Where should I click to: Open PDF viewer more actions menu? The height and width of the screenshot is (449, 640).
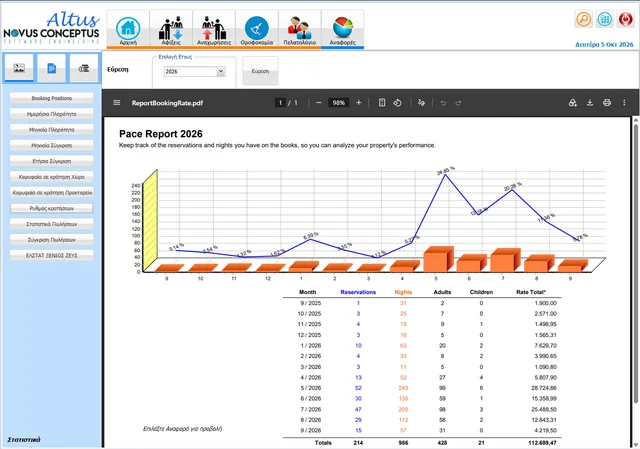point(624,103)
